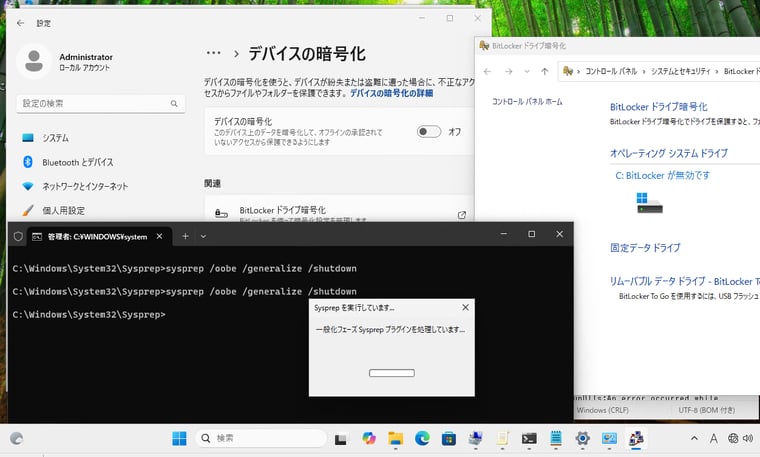Go forward in BitLocker control panel window
The height and width of the screenshot is (457, 760).
click(508, 71)
